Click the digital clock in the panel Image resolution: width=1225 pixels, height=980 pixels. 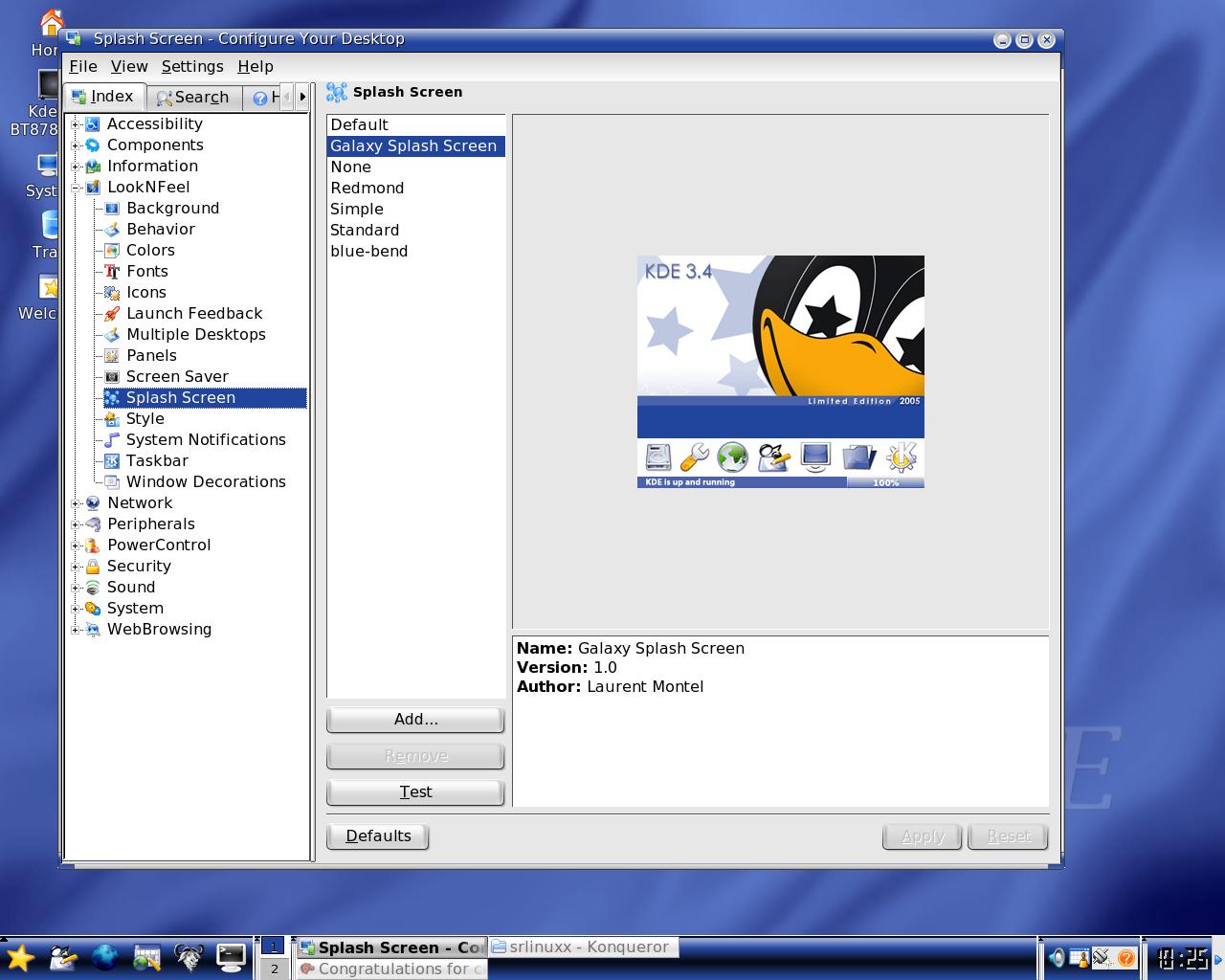[x=1181, y=958]
